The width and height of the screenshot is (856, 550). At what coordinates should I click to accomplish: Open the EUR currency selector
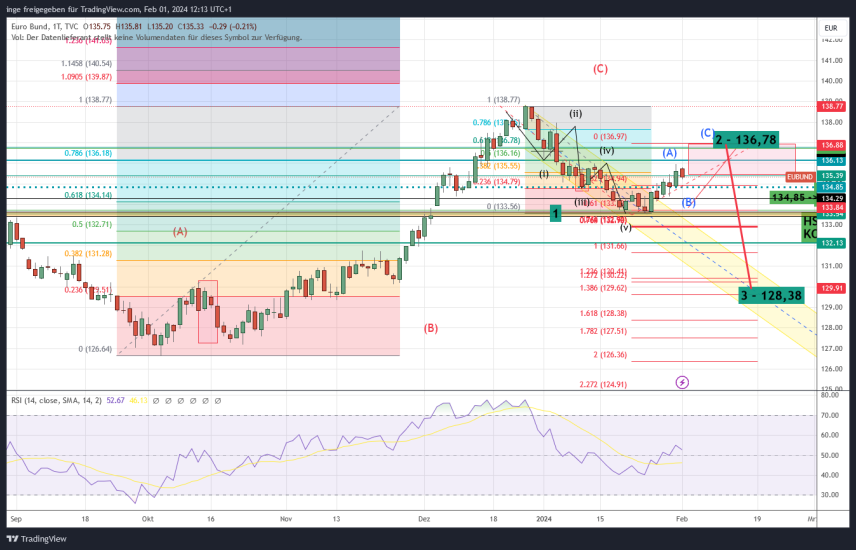[x=830, y=27]
